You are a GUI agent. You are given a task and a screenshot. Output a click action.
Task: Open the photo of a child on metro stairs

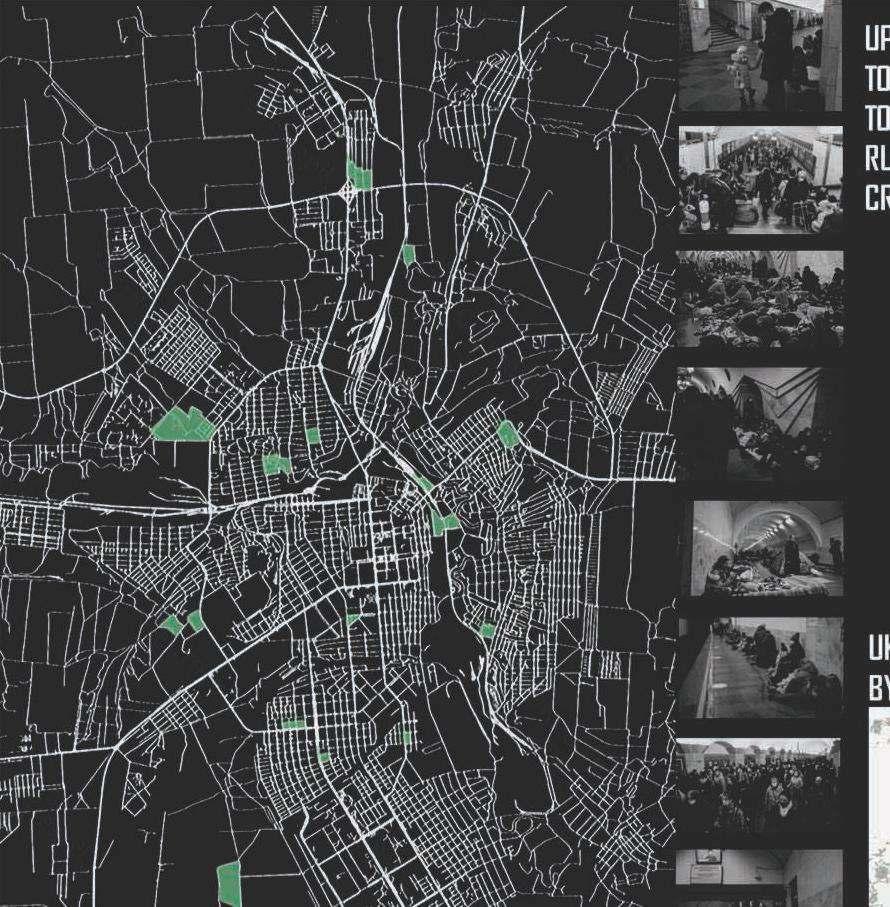click(760, 56)
